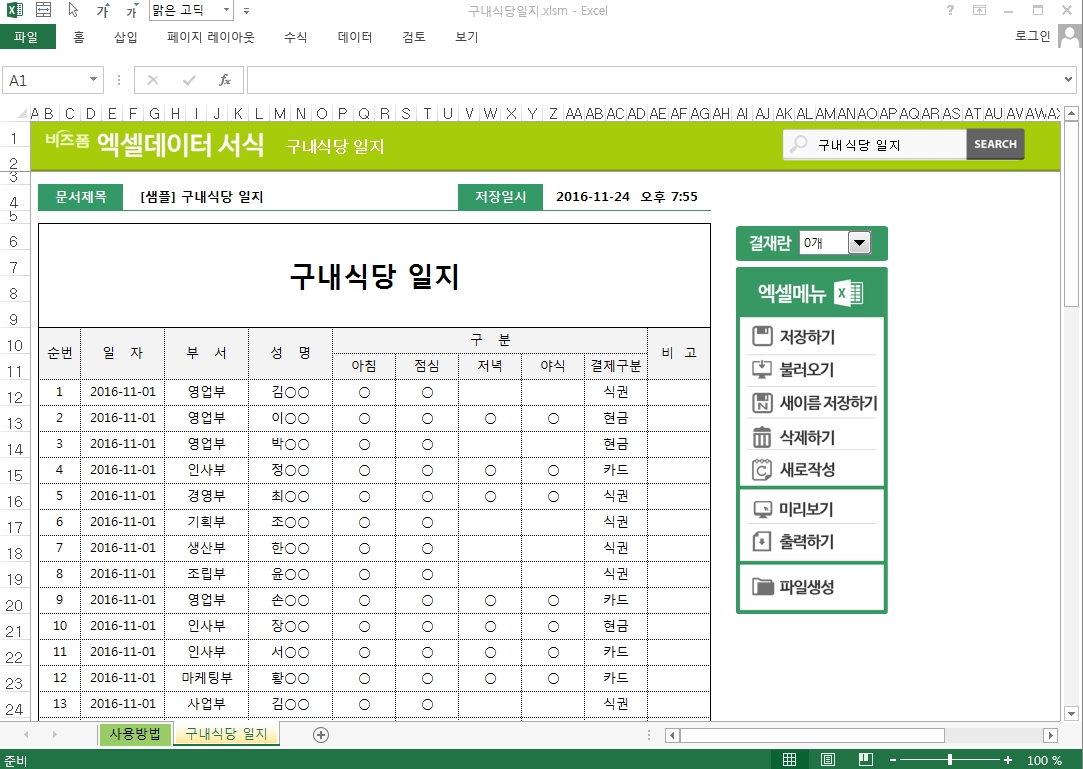Open the 보기 ribbon tab
The width and height of the screenshot is (1083, 769).
(x=466, y=37)
